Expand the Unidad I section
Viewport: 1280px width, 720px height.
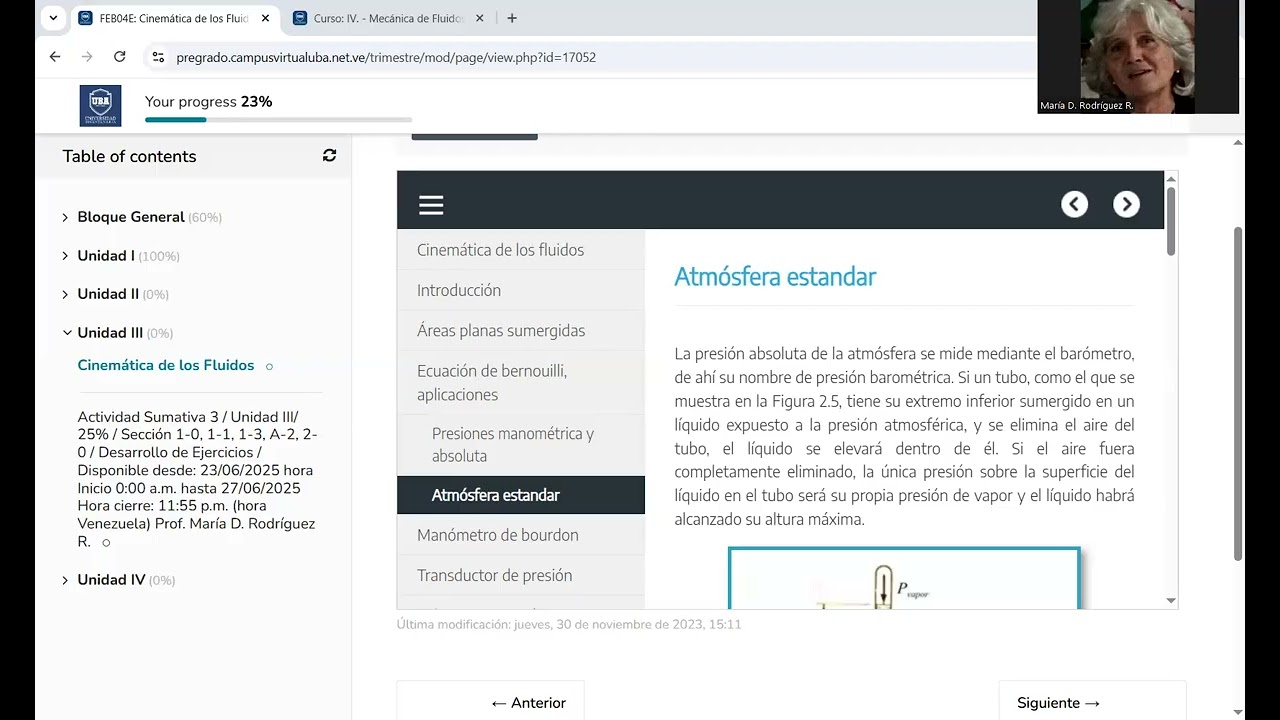click(x=66, y=256)
